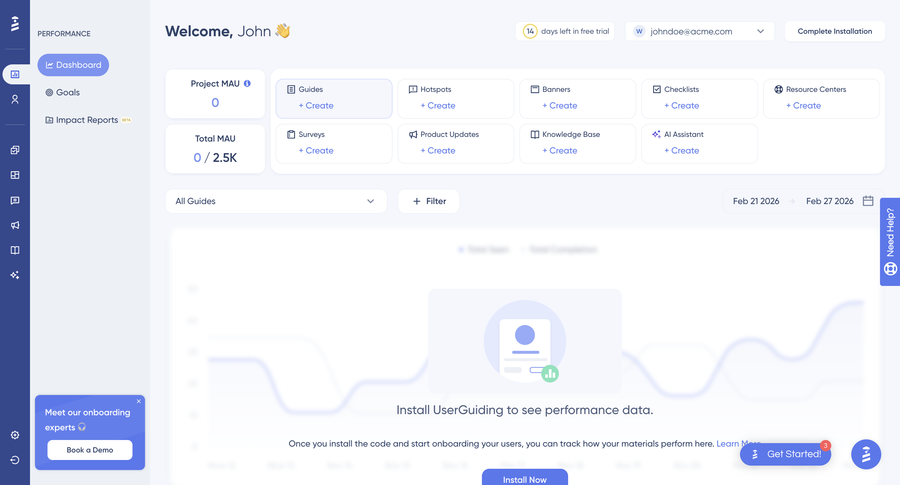Click the Product Updates megaphone icon
Viewport: 900px width, 485px height.
[x=413, y=134]
